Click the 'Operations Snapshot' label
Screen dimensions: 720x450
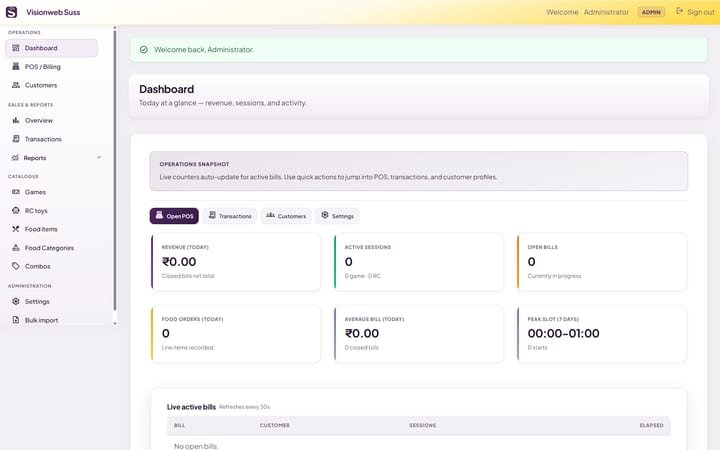click(194, 164)
